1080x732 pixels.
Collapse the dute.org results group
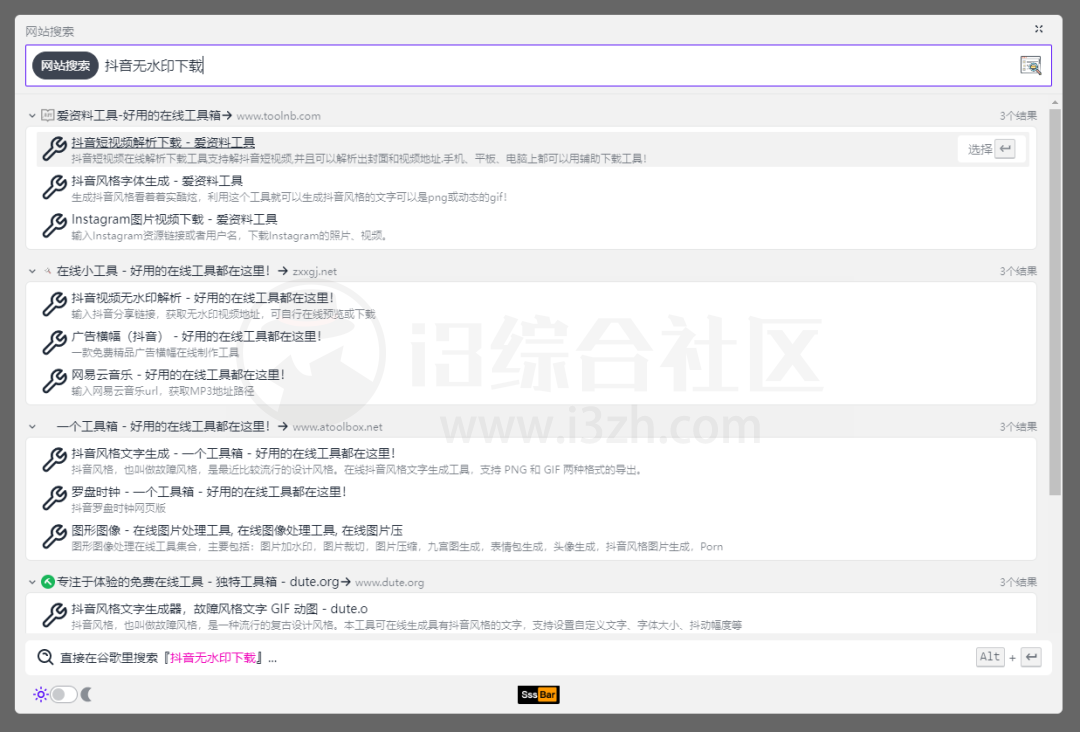(32, 583)
